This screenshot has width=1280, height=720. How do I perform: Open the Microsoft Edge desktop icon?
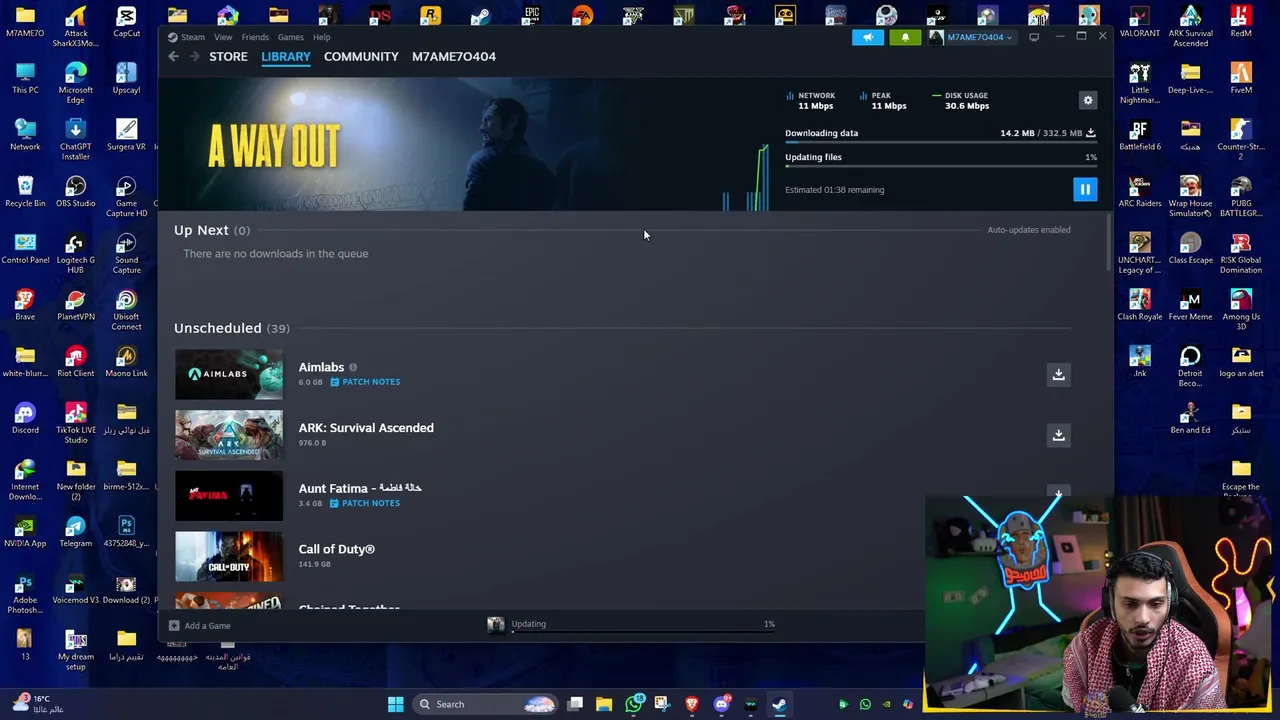pos(75,83)
